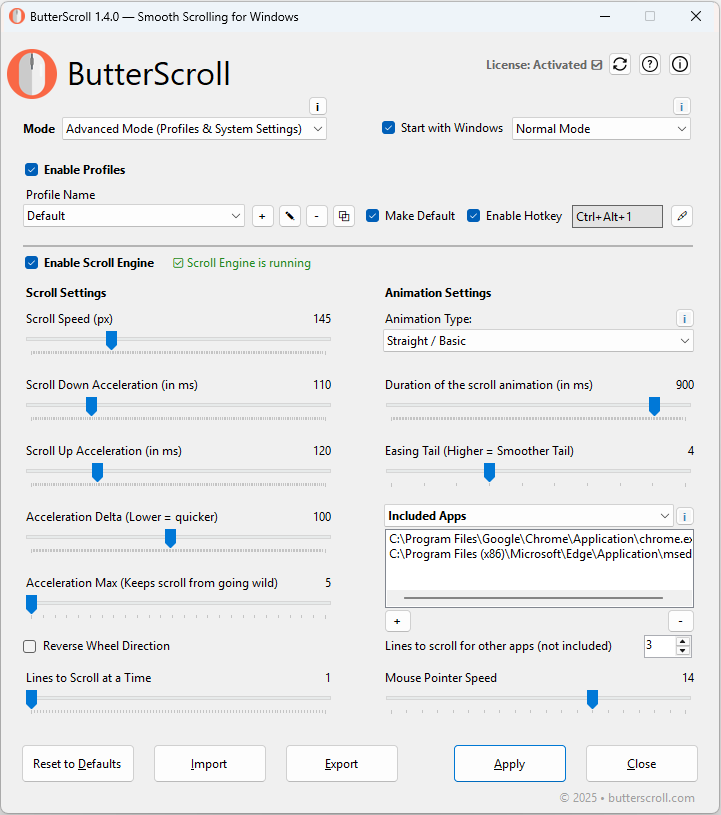View app info with the circled-i icon
This screenshot has height=815, width=721.
click(x=679, y=64)
